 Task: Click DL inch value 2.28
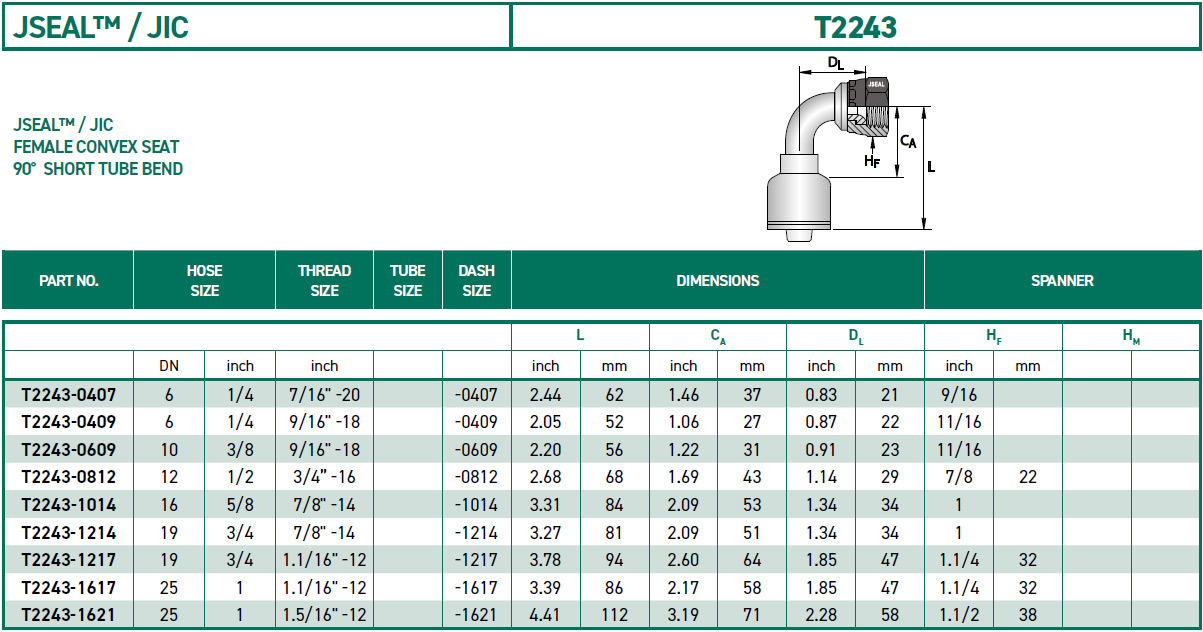pyautogui.click(x=821, y=615)
